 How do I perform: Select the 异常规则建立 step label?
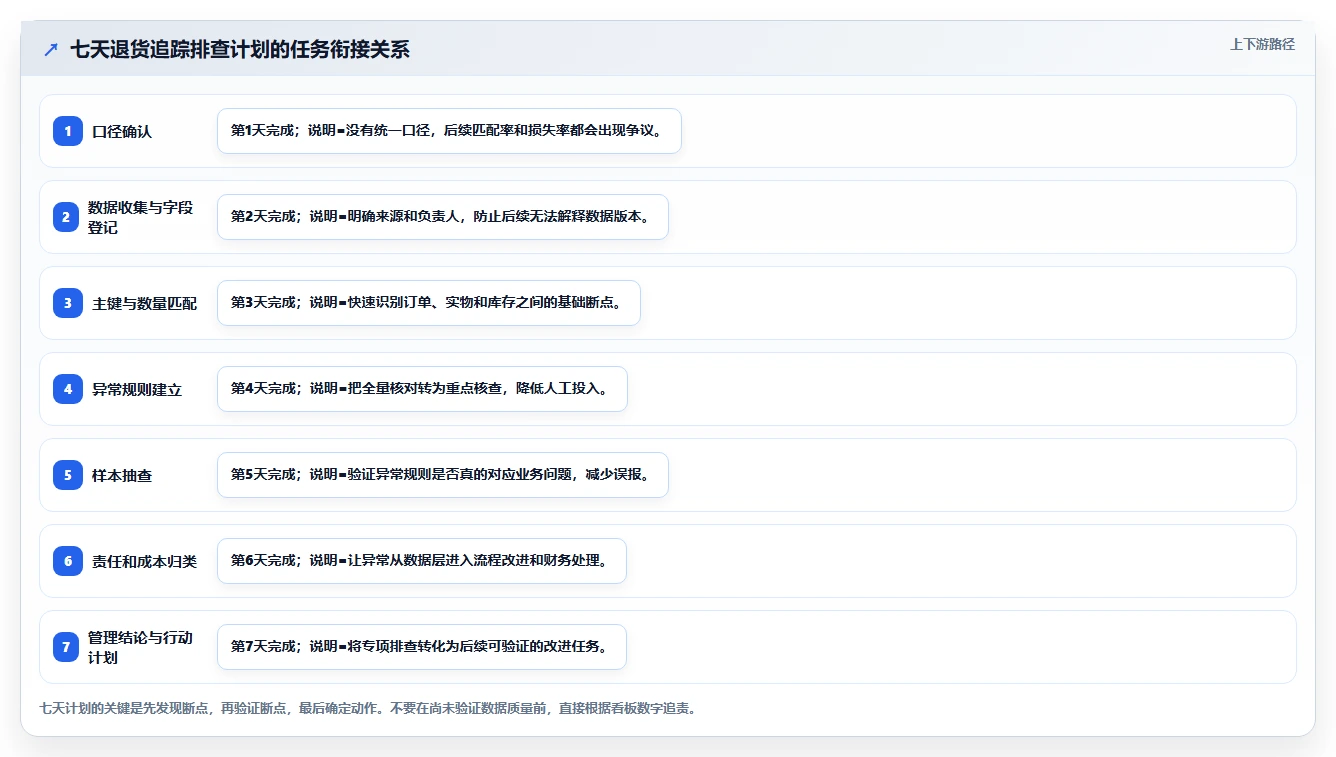[137, 389]
